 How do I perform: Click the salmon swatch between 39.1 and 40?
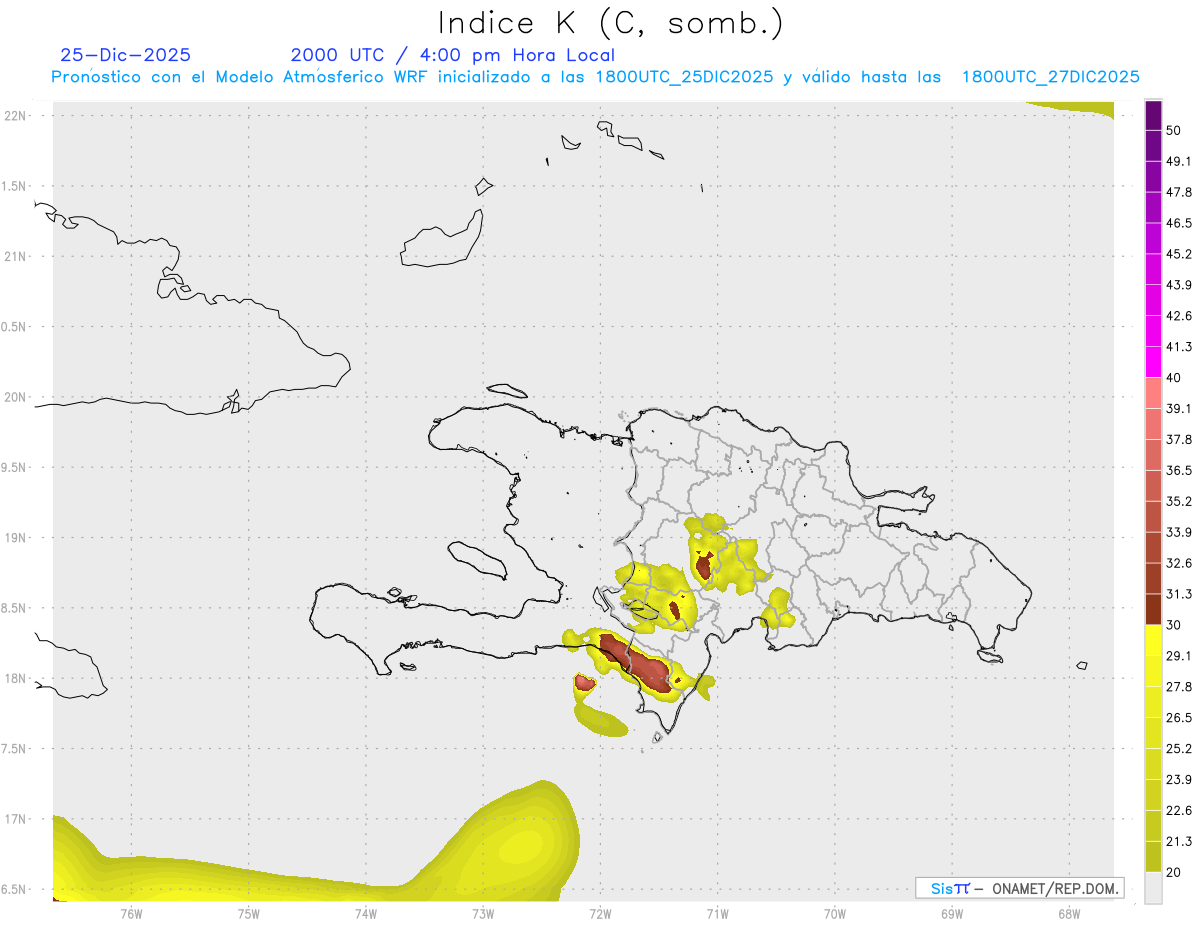(x=1153, y=393)
